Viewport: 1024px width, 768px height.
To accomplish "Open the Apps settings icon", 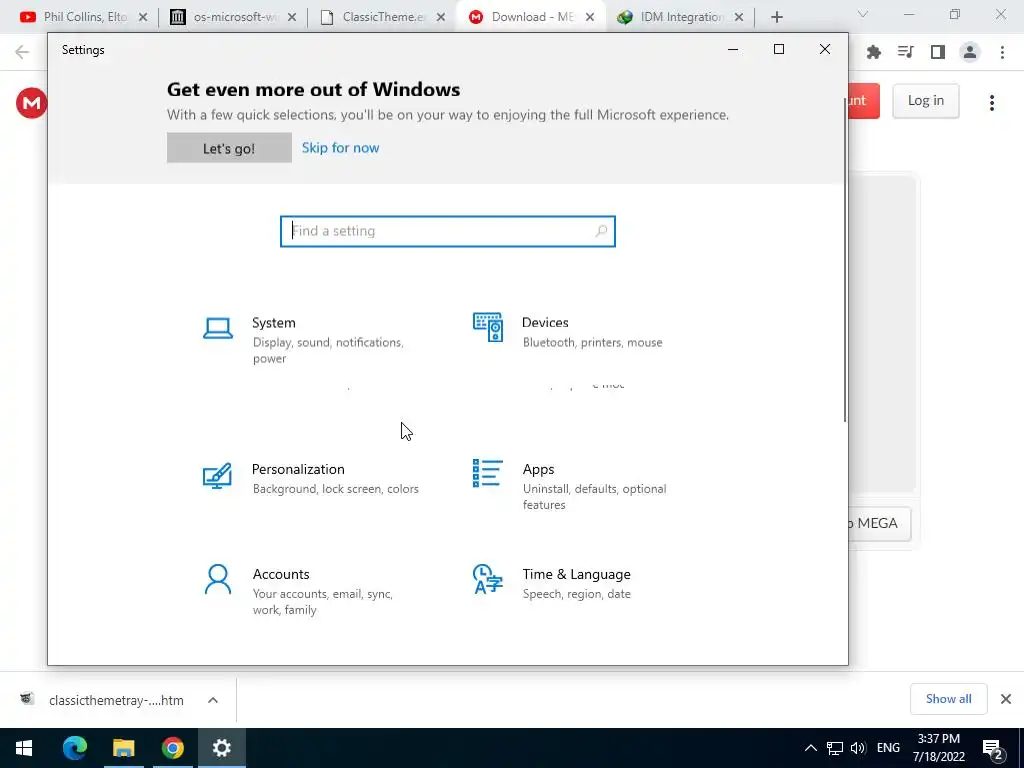I will click(487, 473).
